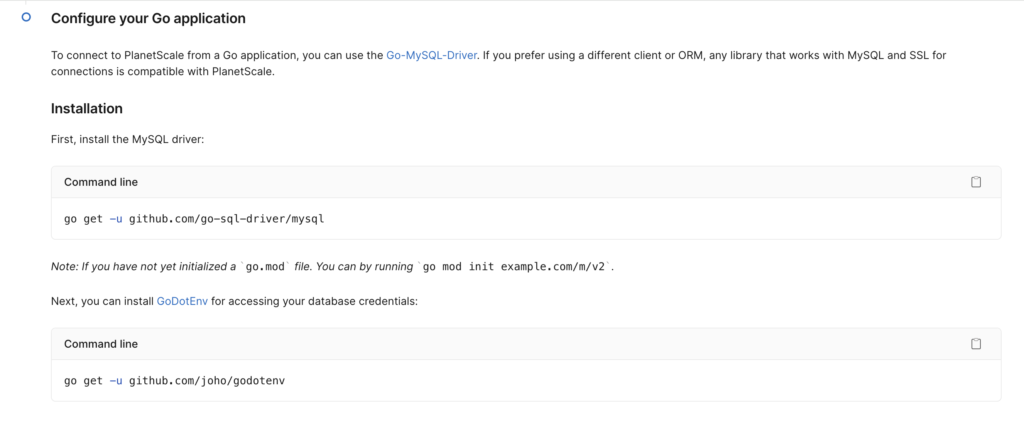Click the 'First, install the MySQL driver' text
Viewport: 1024px width, 424px height.
click(x=127, y=139)
